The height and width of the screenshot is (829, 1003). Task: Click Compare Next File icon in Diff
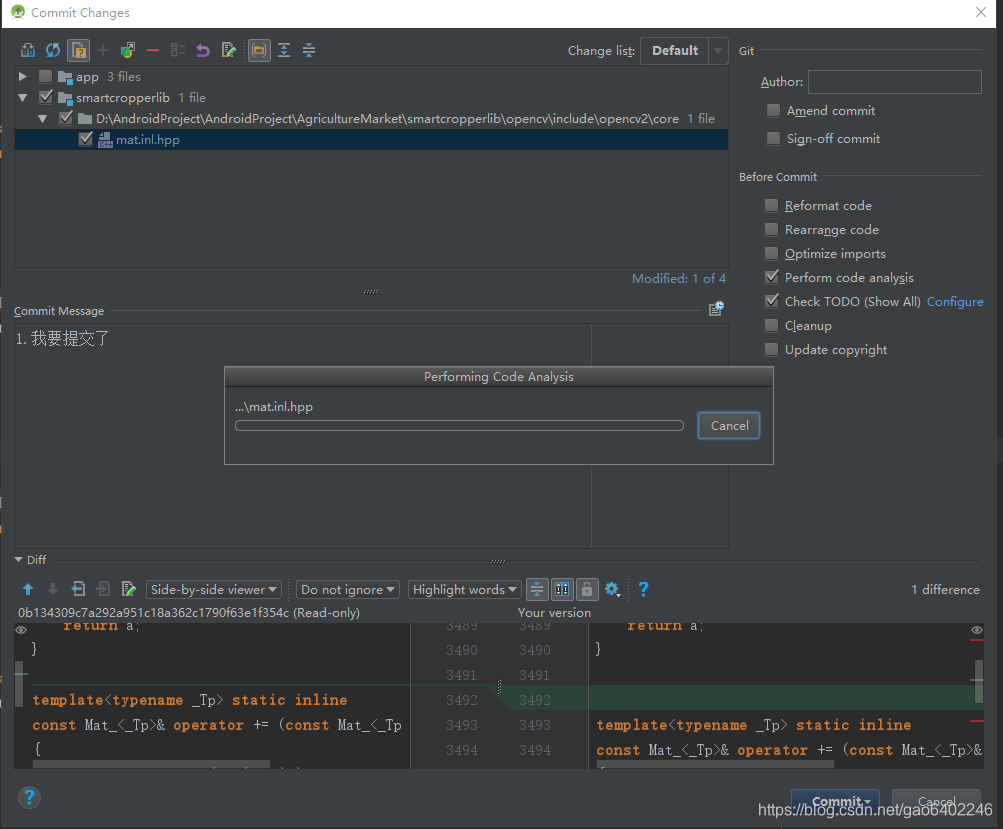[103, 589]
